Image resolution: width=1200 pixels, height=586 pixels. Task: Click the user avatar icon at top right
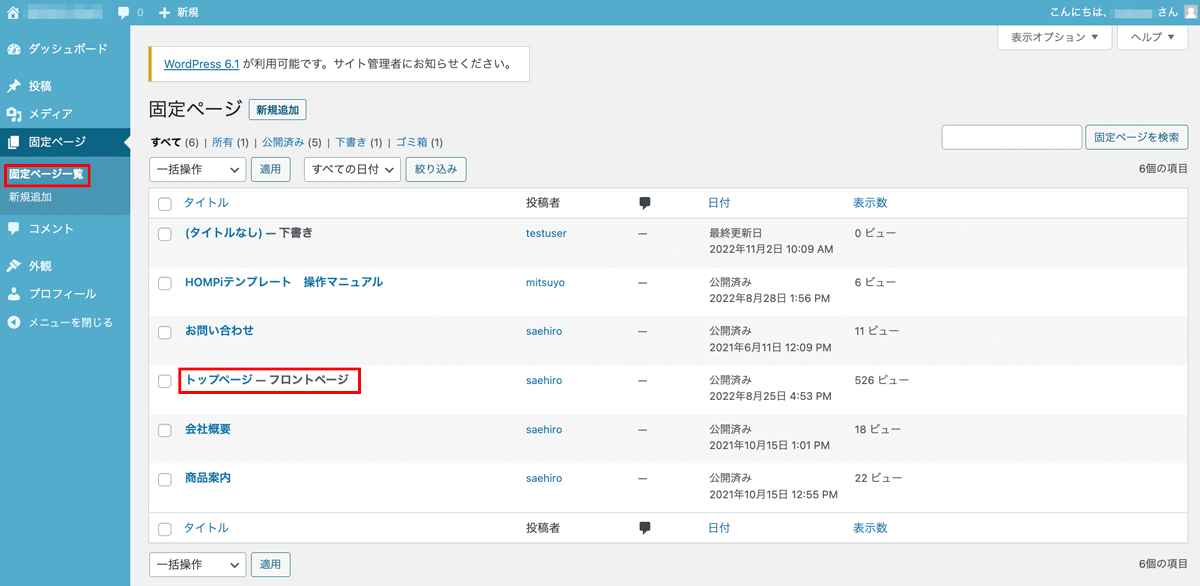click(1189, 12)
